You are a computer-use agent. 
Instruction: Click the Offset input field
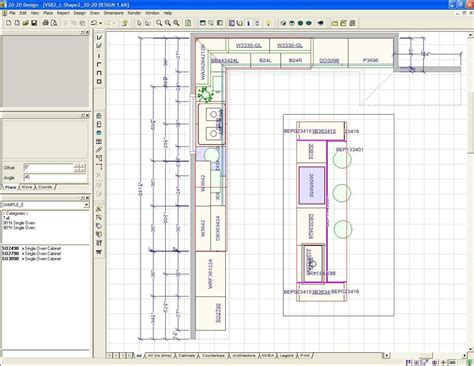pos(49,167)
